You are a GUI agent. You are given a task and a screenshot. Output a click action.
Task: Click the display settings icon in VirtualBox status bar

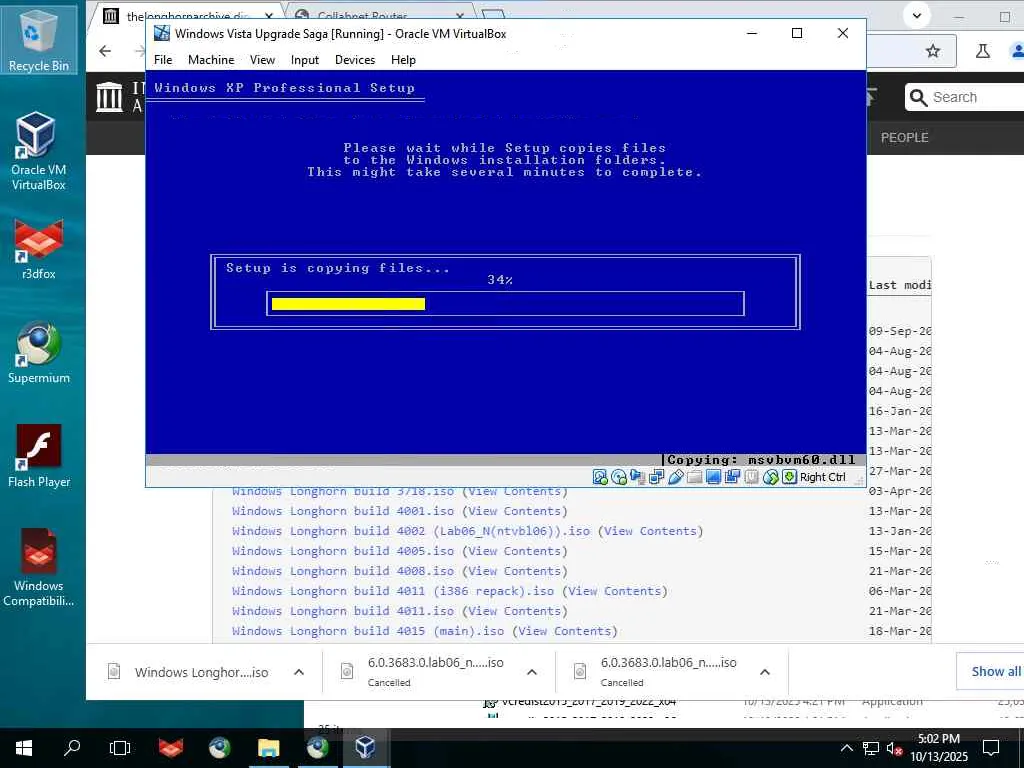click(x=714, y=477)
